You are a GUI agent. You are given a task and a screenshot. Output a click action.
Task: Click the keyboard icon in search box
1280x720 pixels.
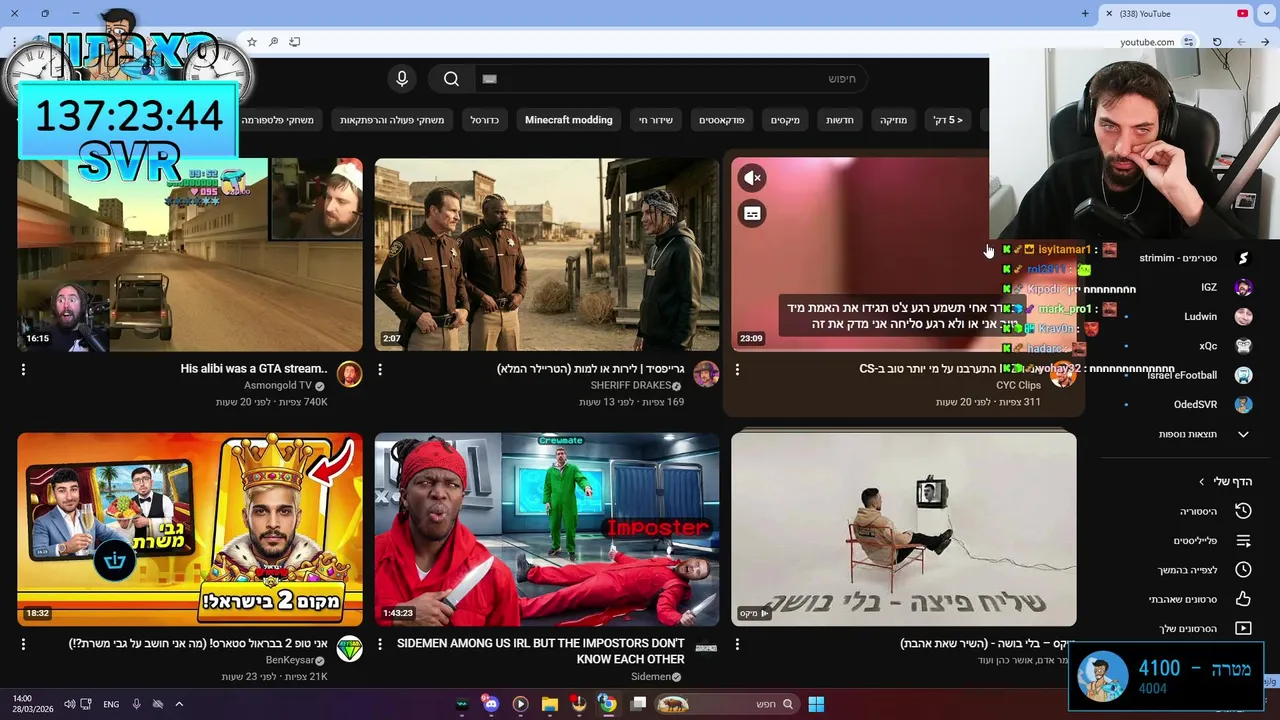489,79
